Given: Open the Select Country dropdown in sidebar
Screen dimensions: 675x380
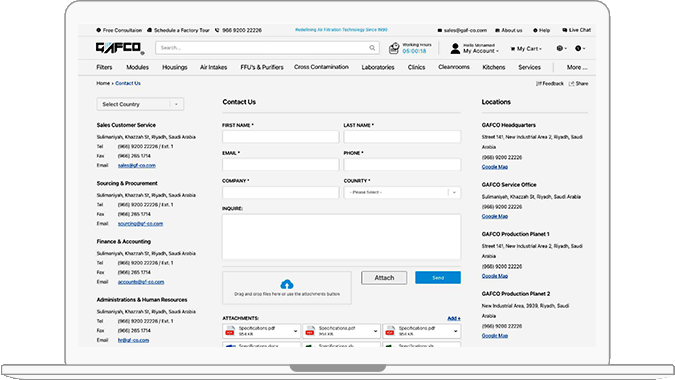Looking at the screenshot, I should click(140, 104).
